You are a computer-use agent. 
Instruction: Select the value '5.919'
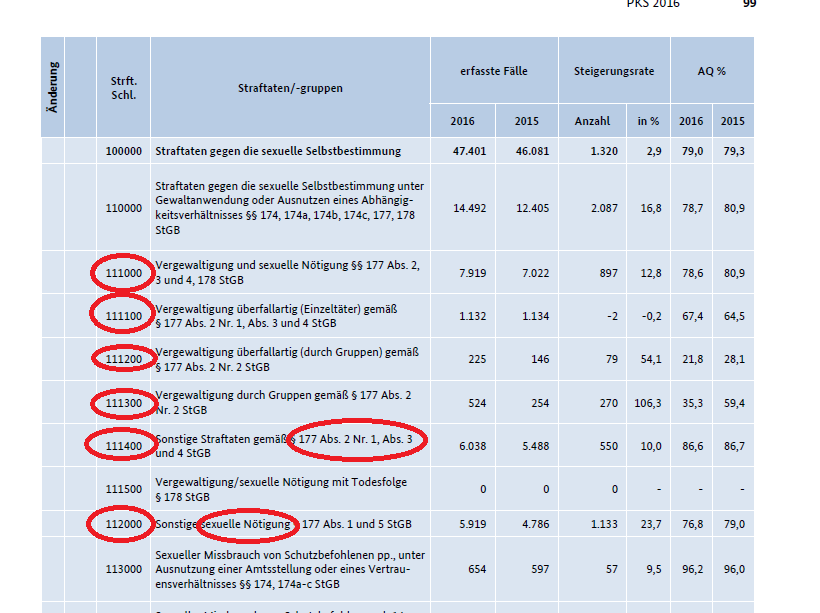(x=473, y=524)
